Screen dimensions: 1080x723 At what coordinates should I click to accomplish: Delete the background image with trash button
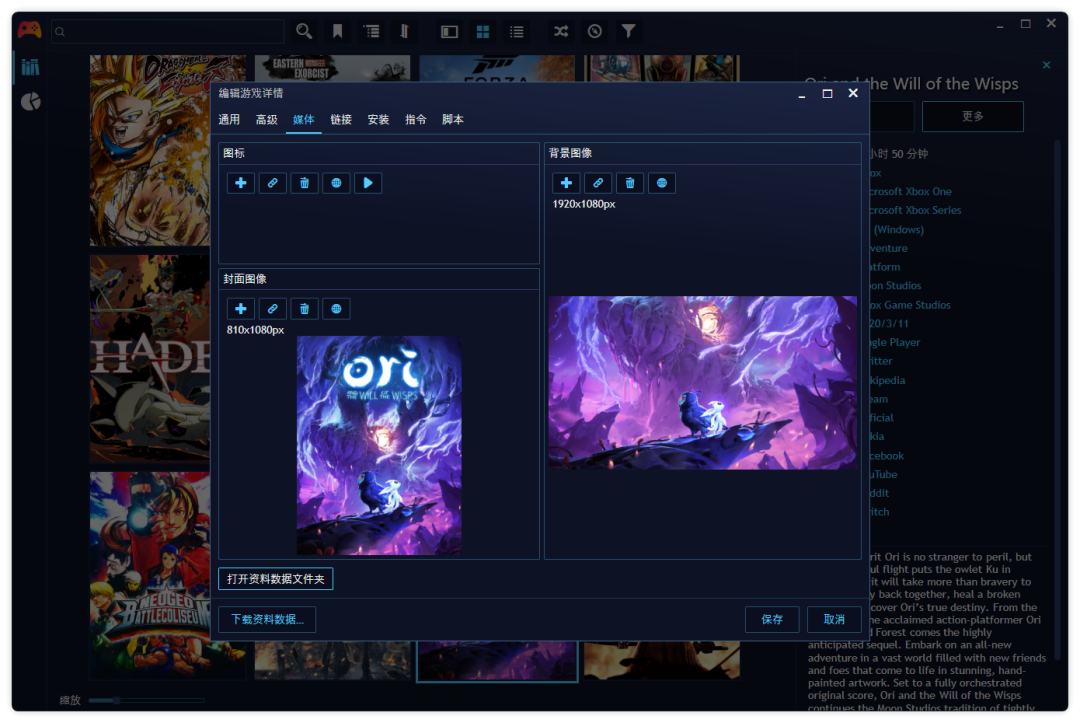click(630, 182)
